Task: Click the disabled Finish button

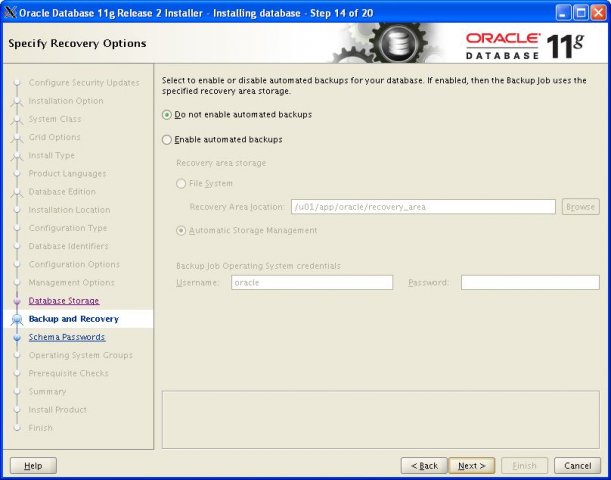Action: tap(524, 466)
